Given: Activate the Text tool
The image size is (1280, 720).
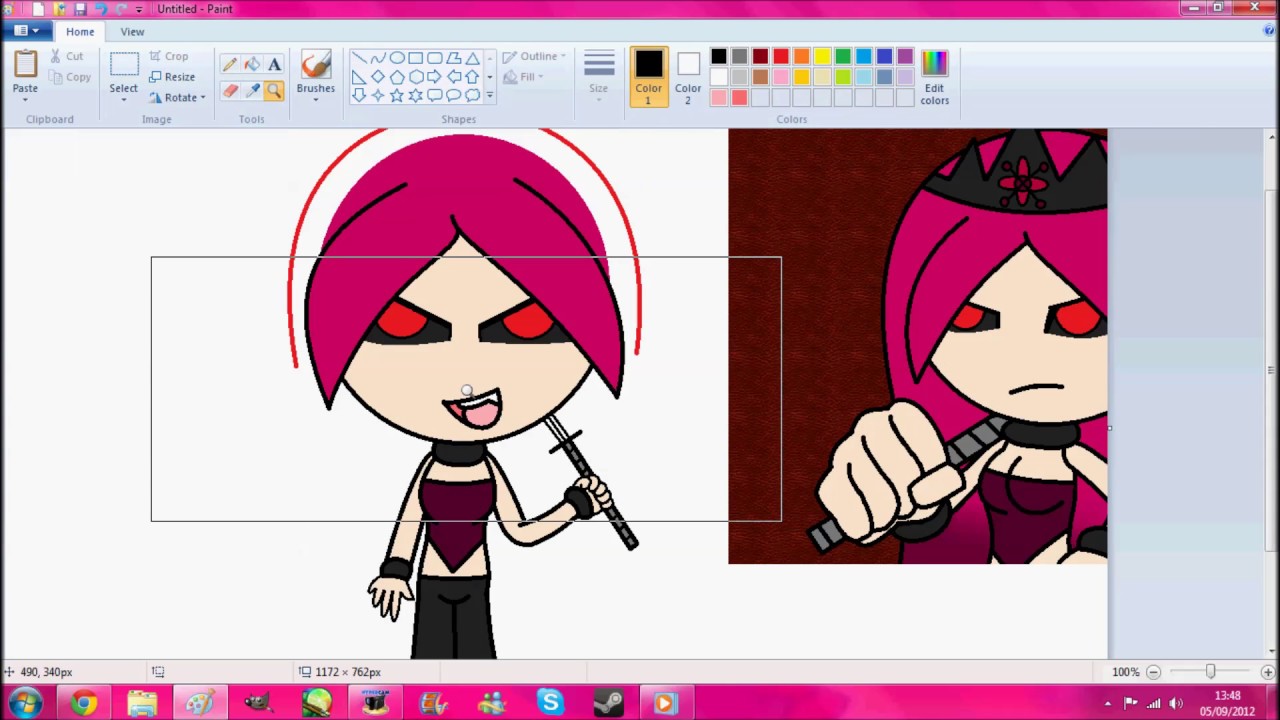Looking at the screenshot, I should [x=274, y=65].
